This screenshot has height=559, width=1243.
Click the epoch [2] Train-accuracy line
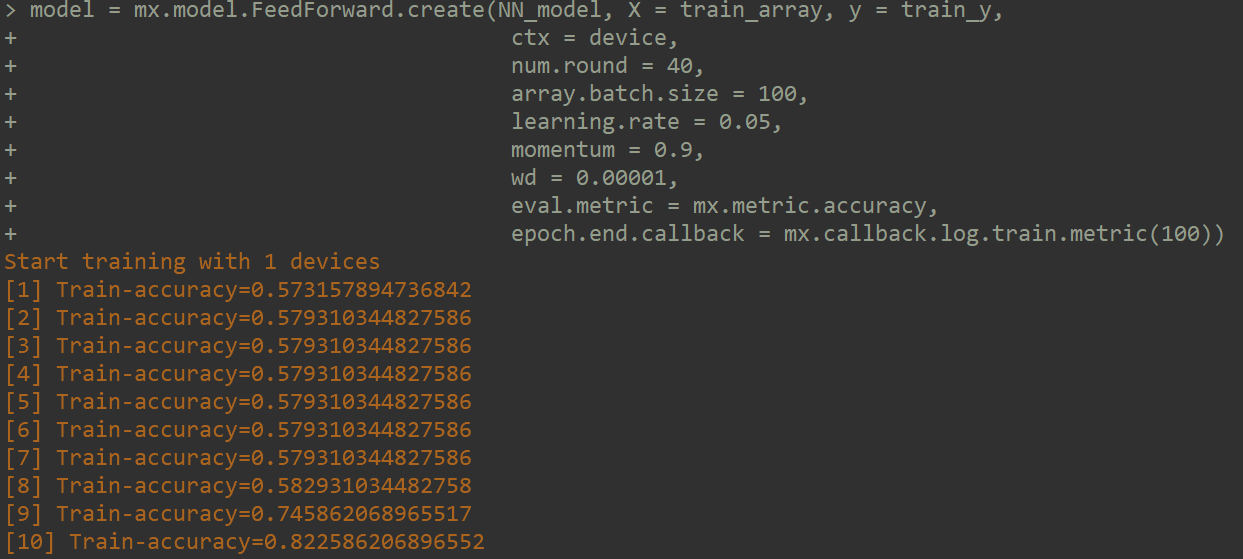click(x=238, y=318)
